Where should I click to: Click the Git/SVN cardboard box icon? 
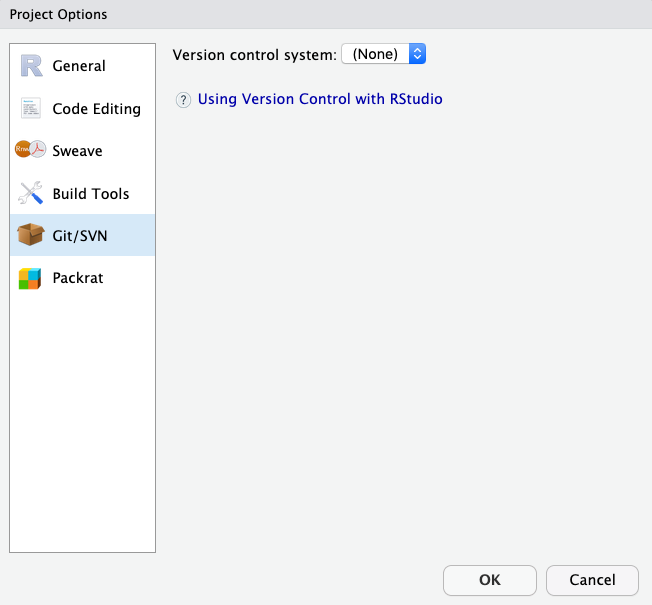click(x=31, y=235)
